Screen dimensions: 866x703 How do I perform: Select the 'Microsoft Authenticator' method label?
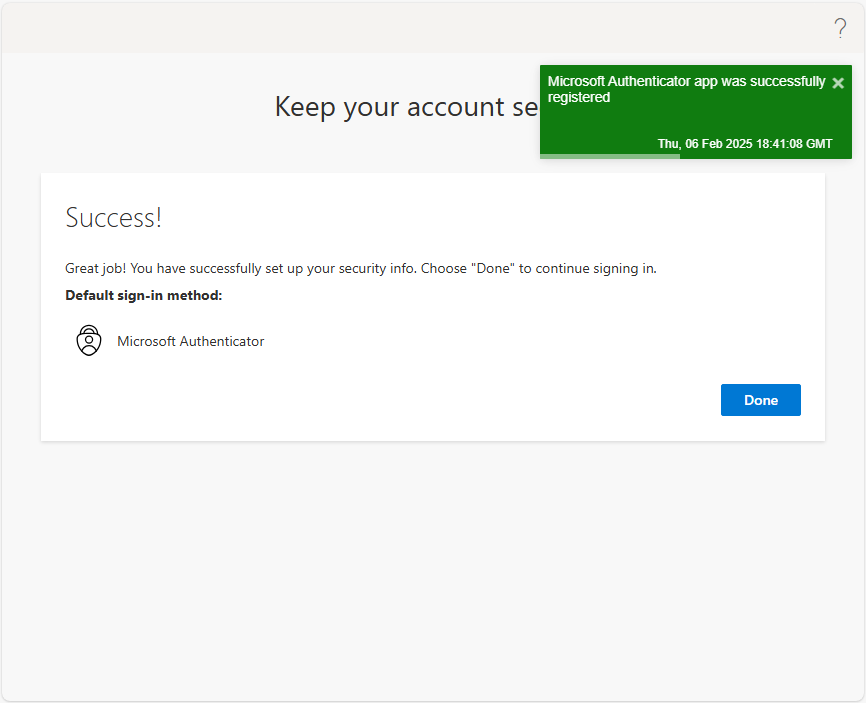point(191,341)
